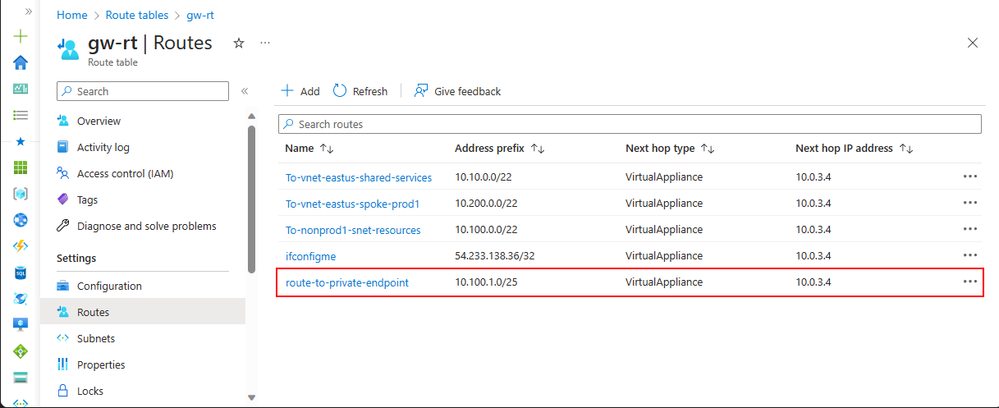
Task: Open the SQL databases icon
Action: [21, 272]
